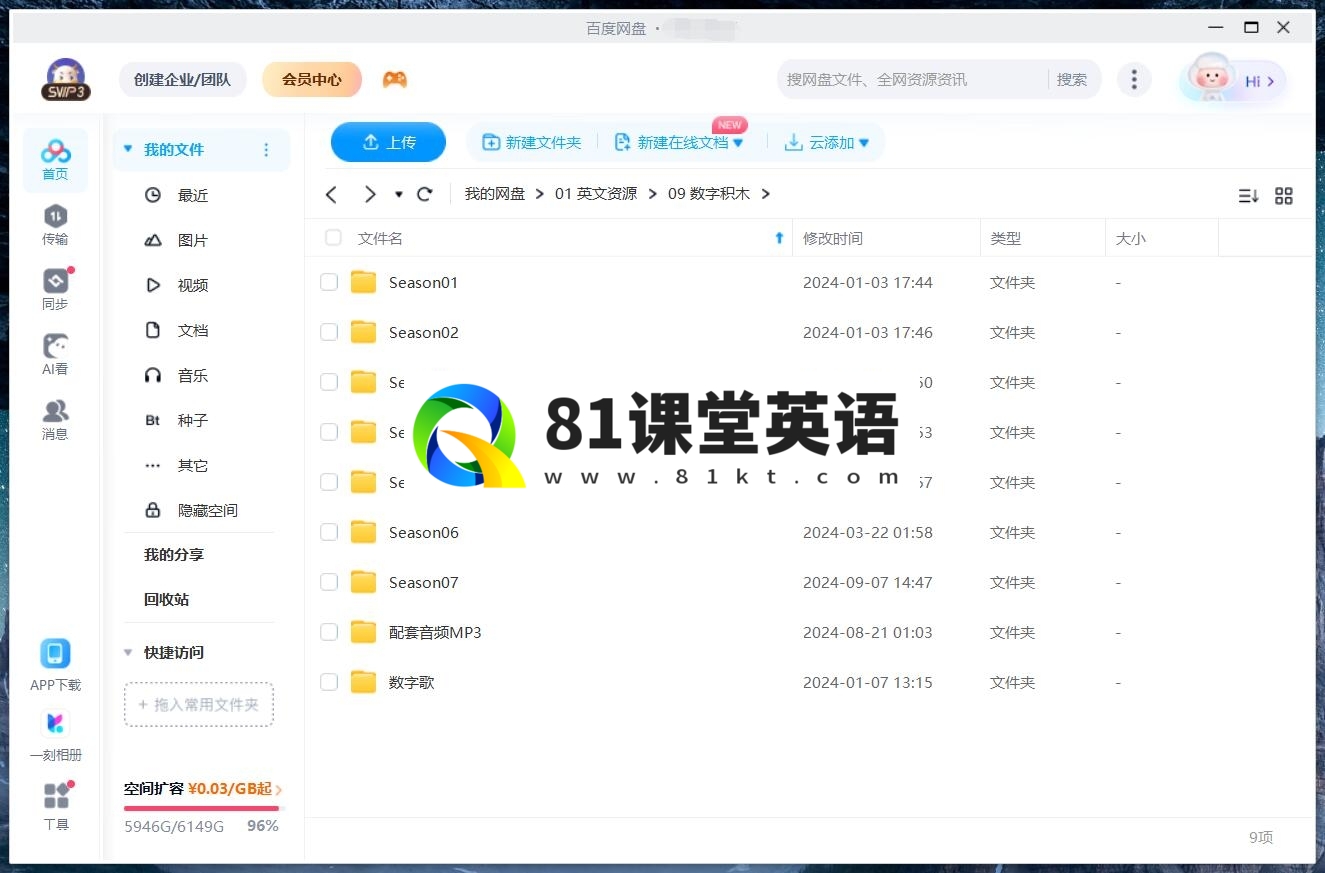Click the 我的文件 three-dot options icon

[266, 150]
